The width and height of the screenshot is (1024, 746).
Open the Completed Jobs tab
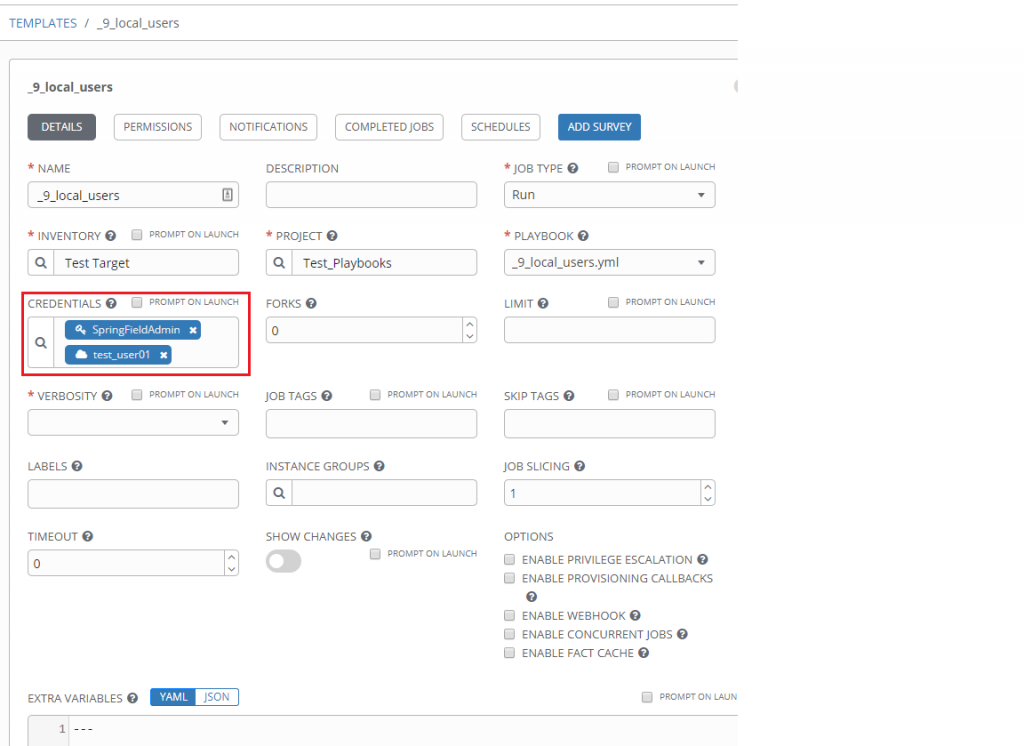point(389,127)
